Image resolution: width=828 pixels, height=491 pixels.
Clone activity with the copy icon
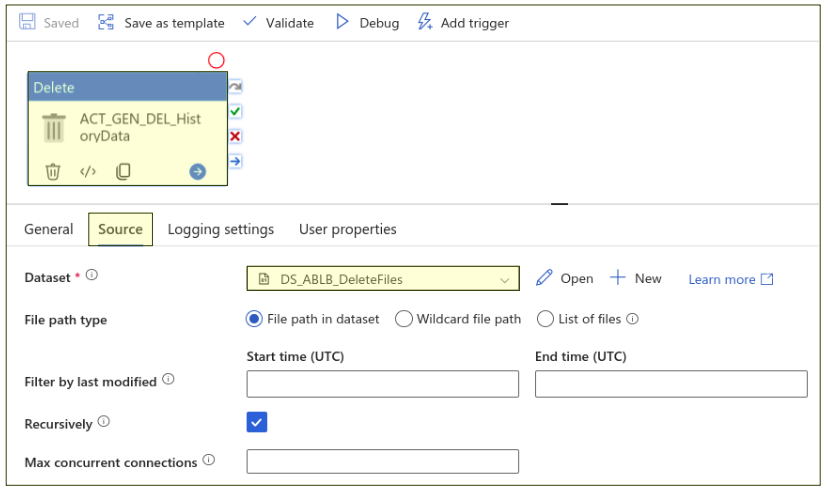coord(123,172)
